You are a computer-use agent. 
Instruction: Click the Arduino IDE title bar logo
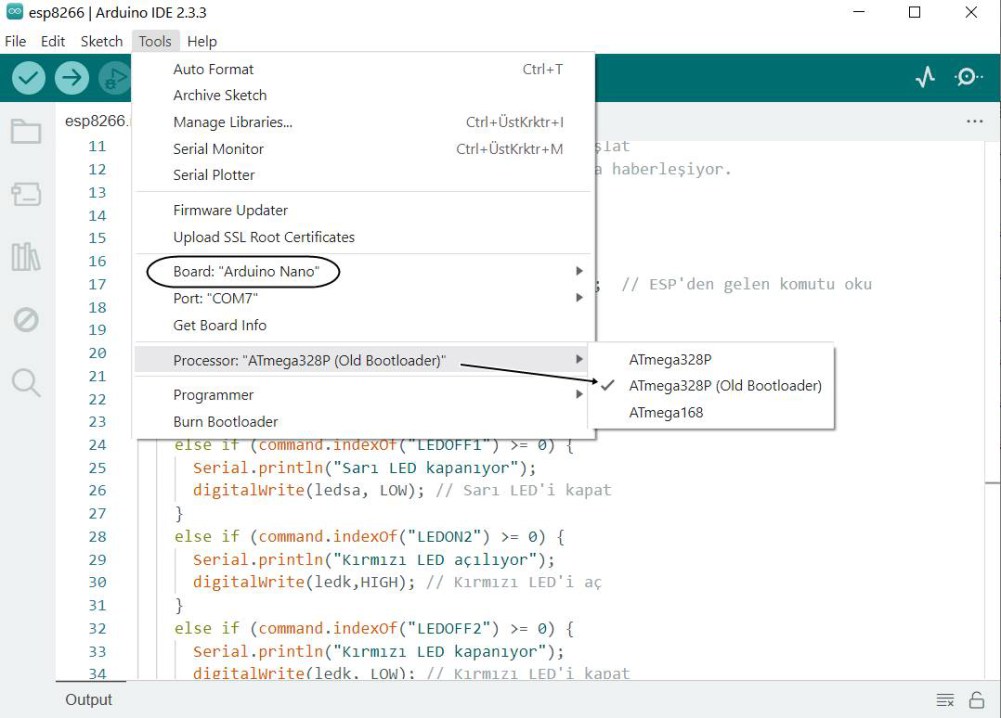[x=14, y=12]
